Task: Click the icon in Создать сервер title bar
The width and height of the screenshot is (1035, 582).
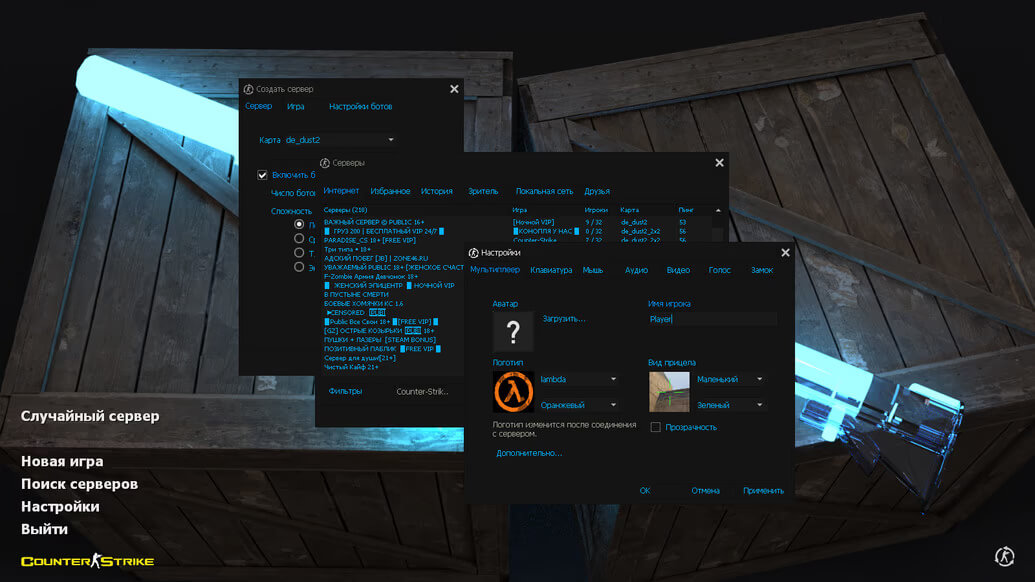Action: coord(249,89)
